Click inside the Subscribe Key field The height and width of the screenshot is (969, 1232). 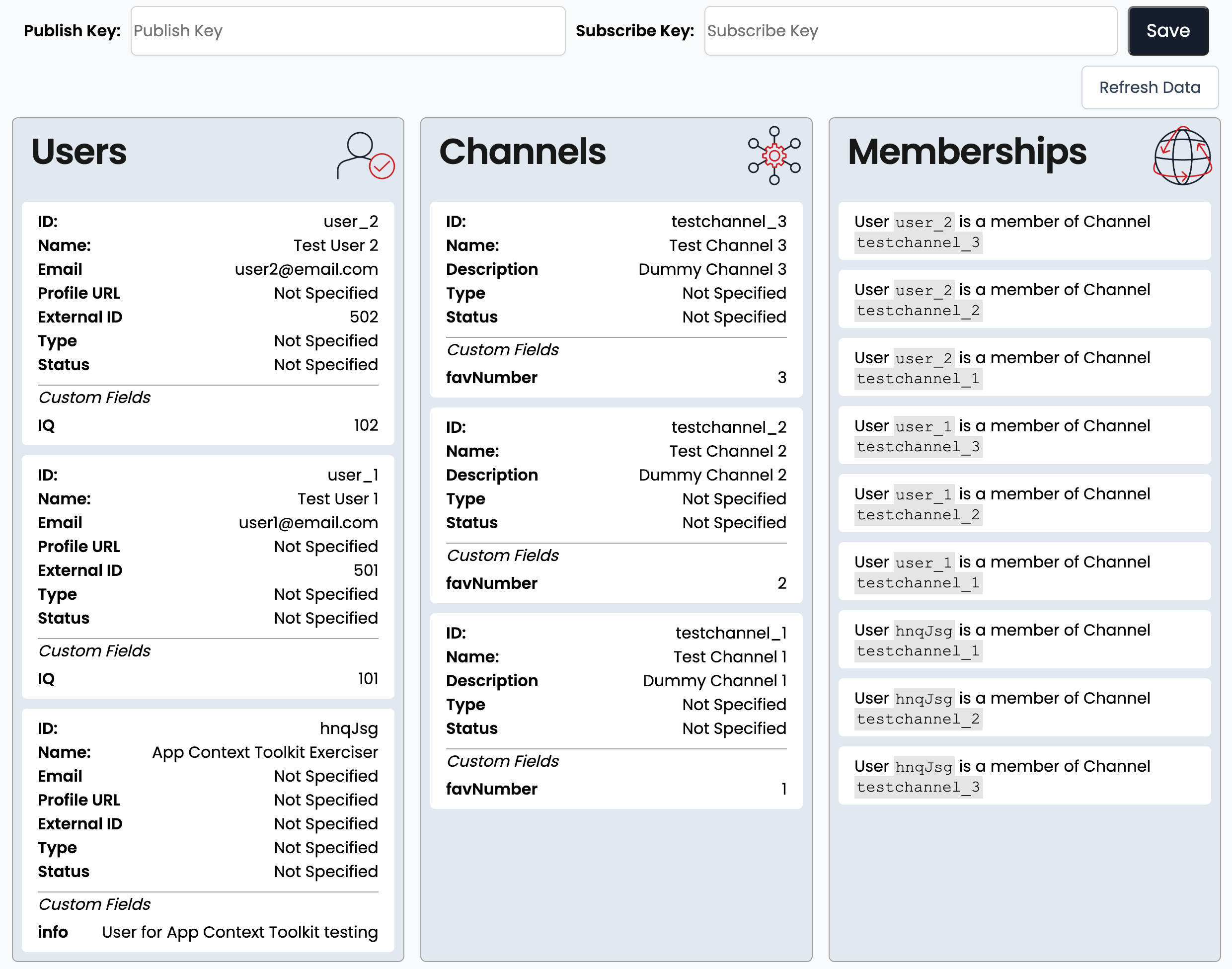910,31
